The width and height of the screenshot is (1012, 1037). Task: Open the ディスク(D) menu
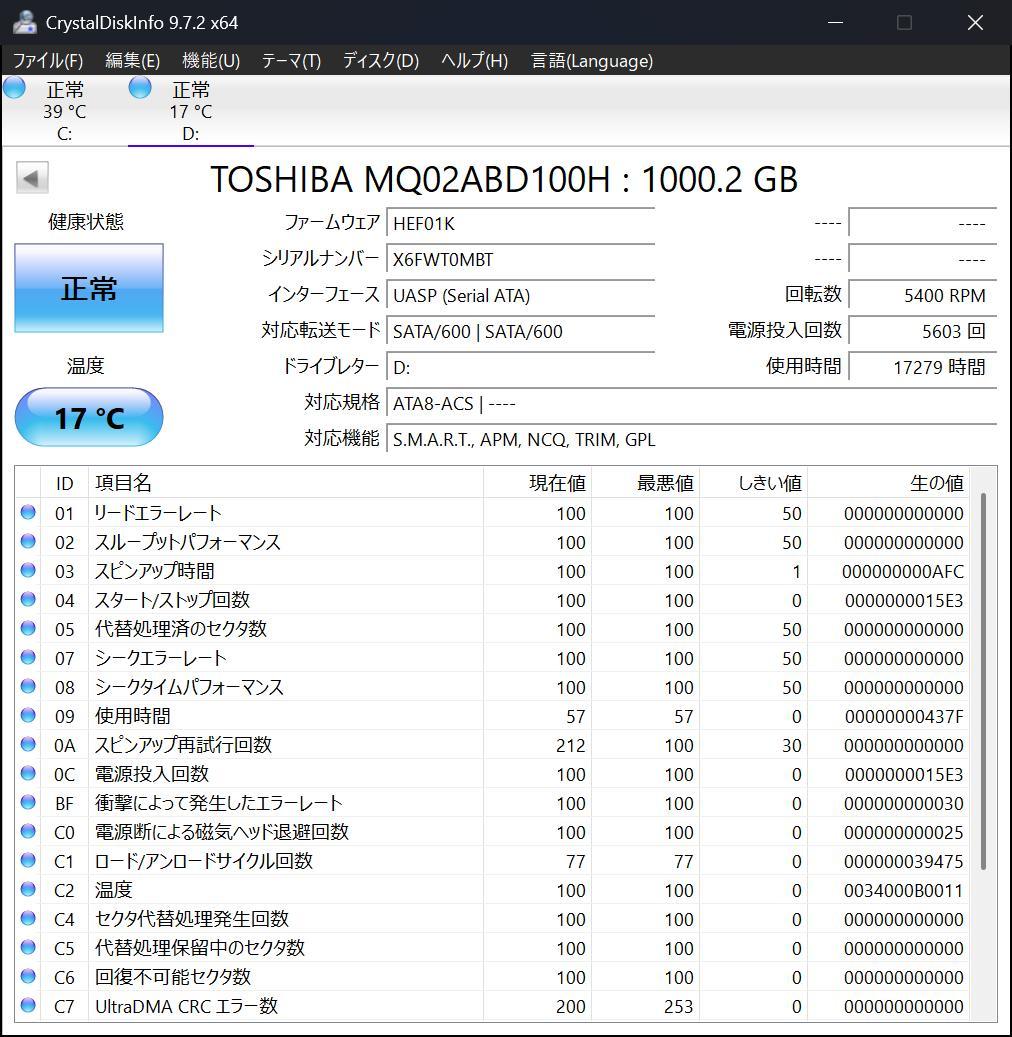click(381, 61)
